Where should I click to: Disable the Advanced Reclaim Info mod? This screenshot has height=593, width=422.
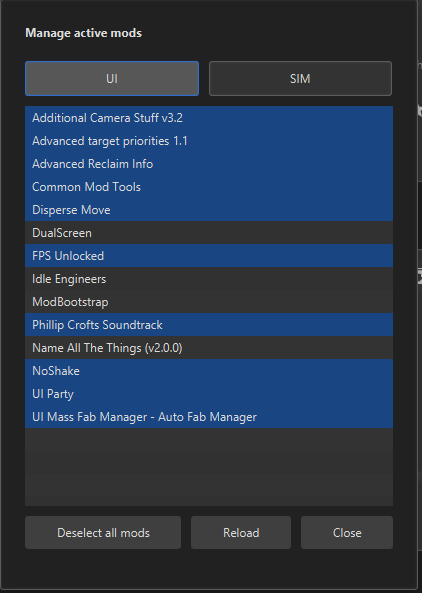[x=209, y=164]
